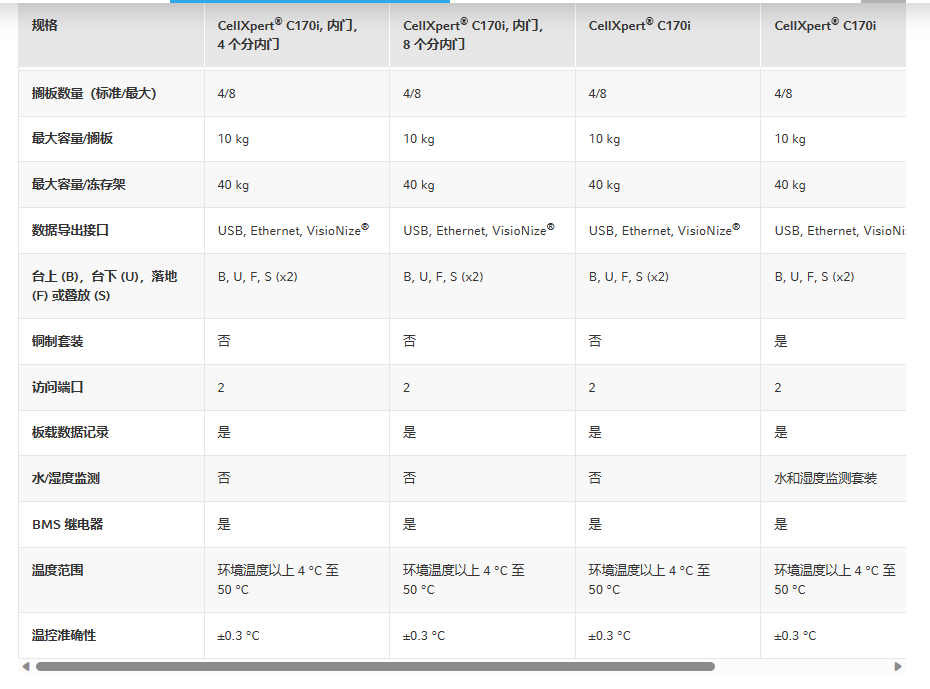Image resolution: width=930 pixels, height=689 pixels.
Task: Click BMS 继电器 value '是' in 8 个分内门 column
Action: tap(409, 524)
